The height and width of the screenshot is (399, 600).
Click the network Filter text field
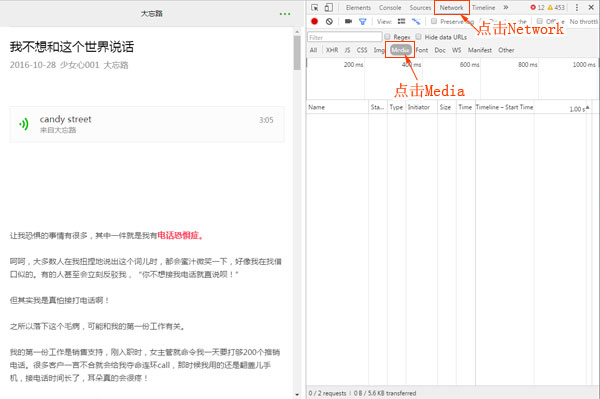[x=345, y=37]
